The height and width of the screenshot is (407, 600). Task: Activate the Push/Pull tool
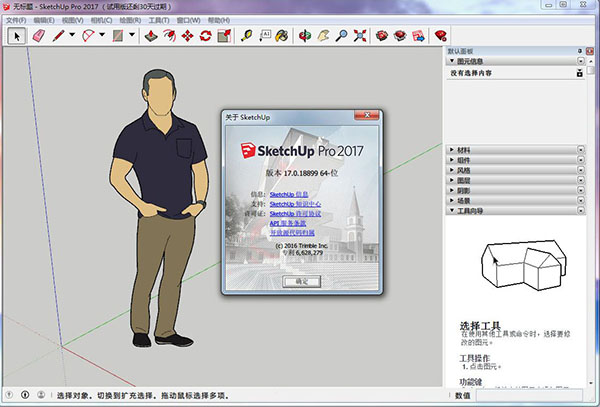pyautogui.click(x=151, y=36)
